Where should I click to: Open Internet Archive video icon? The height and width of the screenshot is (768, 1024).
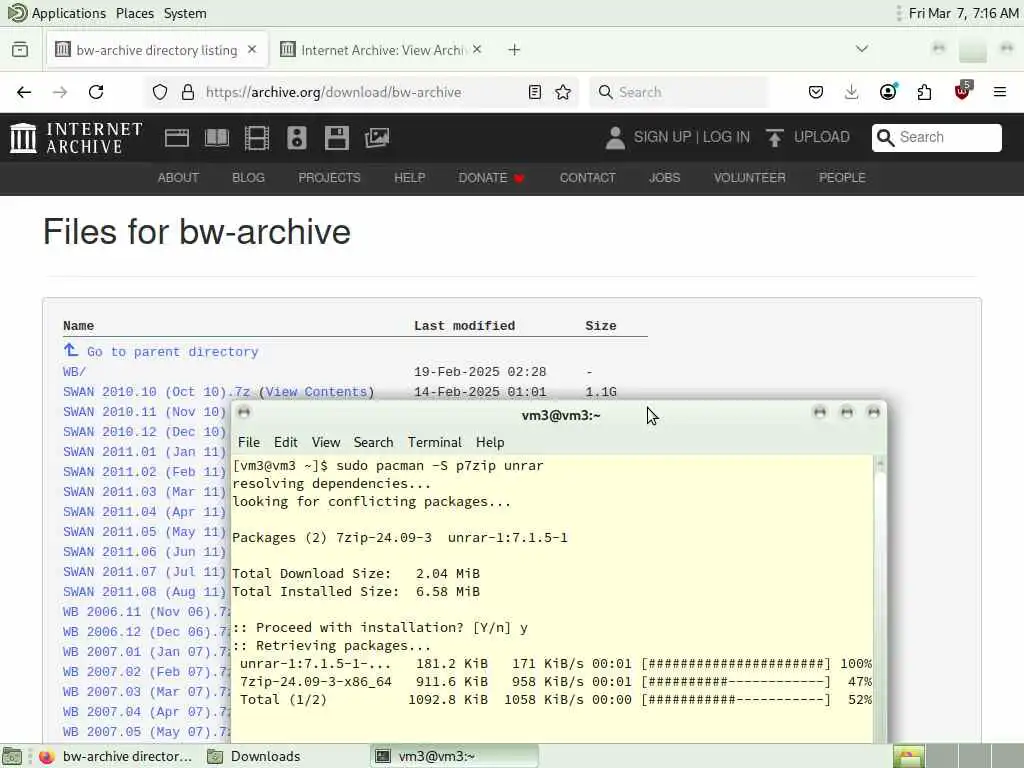pyautogui.click(x=257, y=138)
